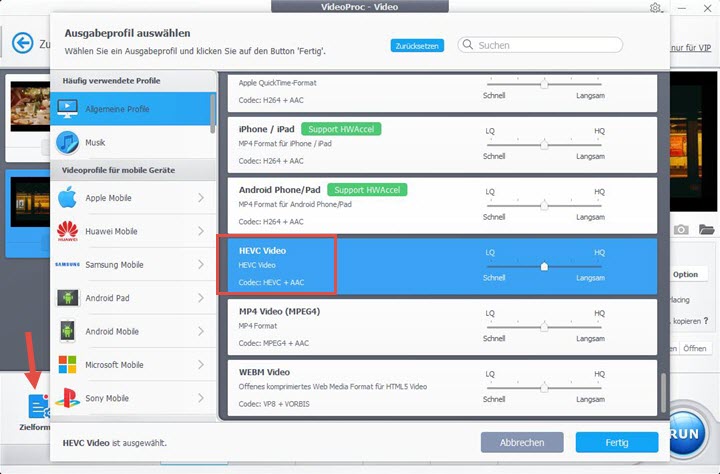Expand Android Mobile profiles chevron
This screenshot has height=474, width=720.
point(201,331)
